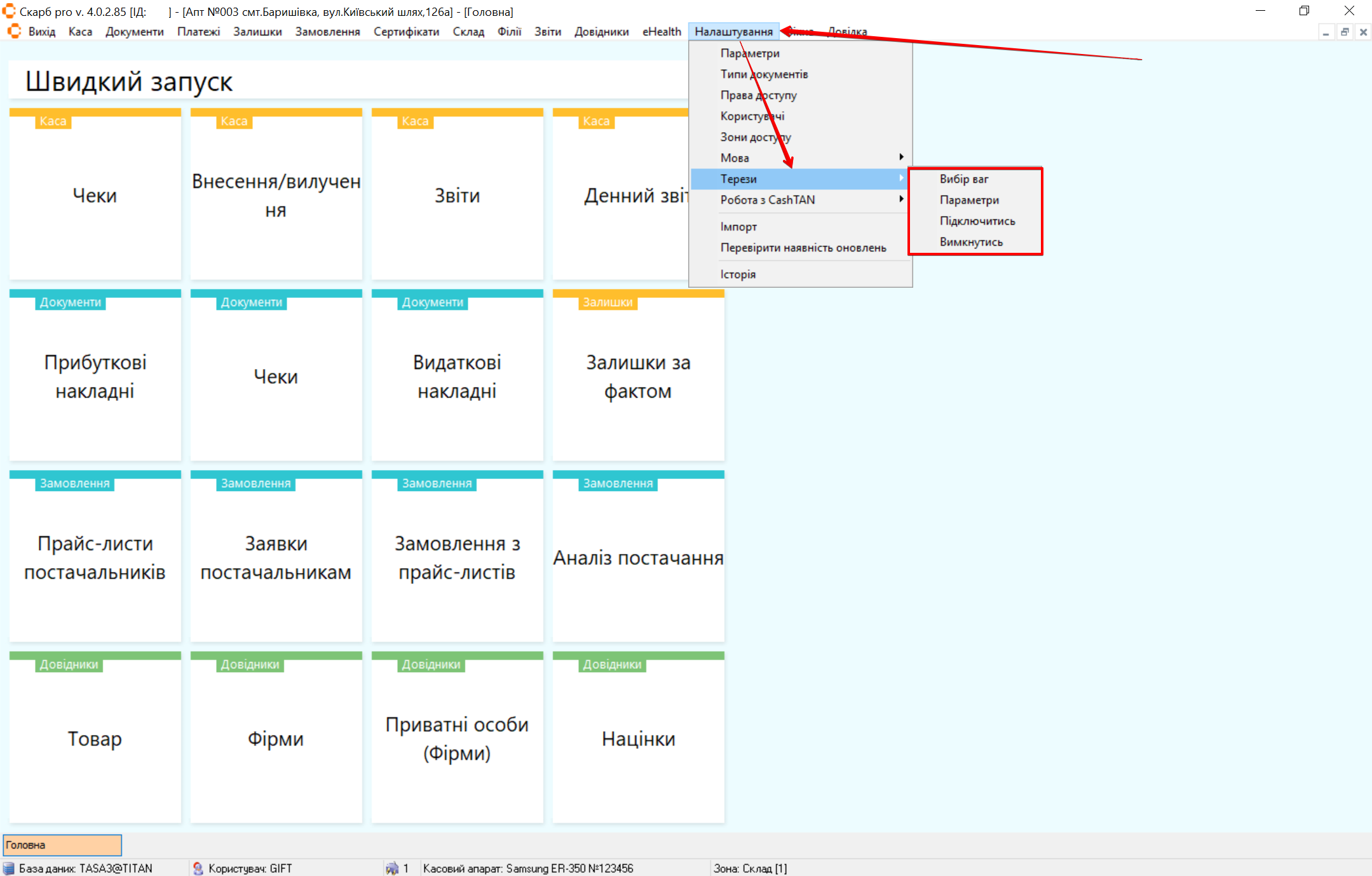
Task: Click Перевірити наявність оновлень menu item
Action: tap(803, 247)
